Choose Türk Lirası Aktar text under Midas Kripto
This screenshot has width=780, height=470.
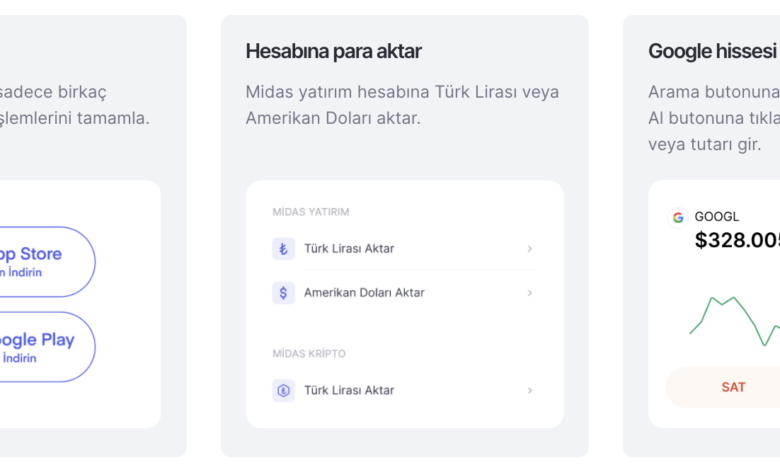tap(349, 391)
